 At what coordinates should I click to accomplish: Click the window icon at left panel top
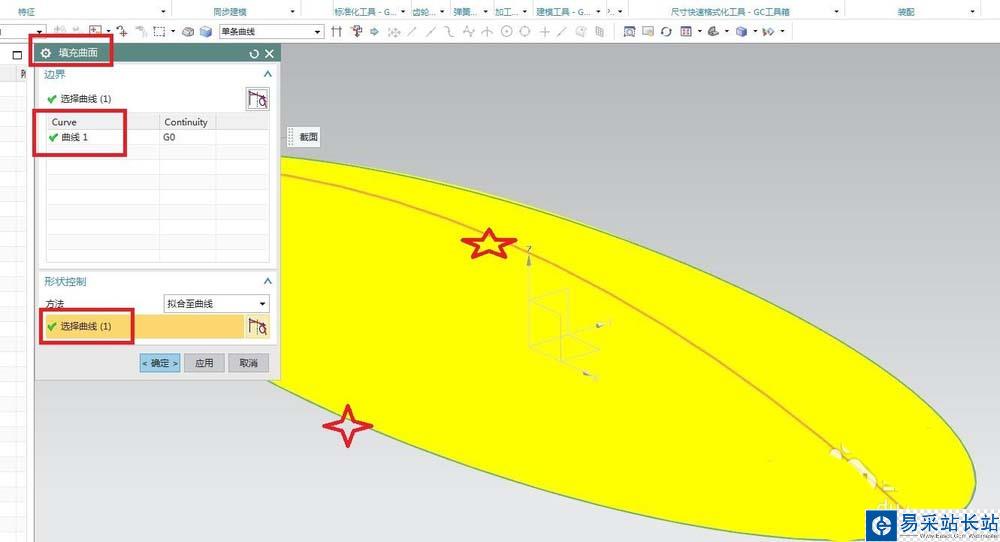point(17,55)
